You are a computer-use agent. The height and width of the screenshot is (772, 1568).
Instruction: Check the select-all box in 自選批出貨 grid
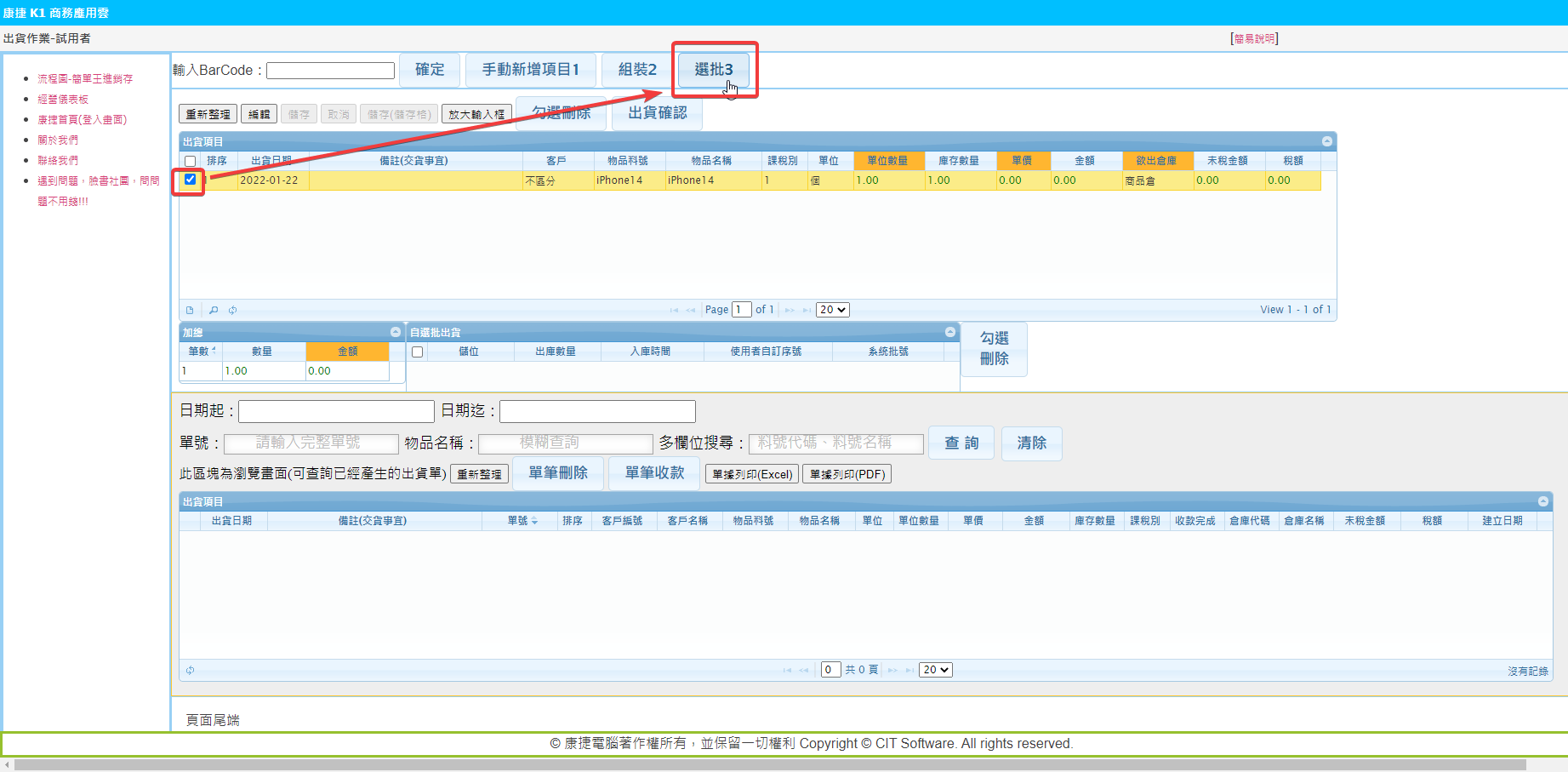pos(417,352)
